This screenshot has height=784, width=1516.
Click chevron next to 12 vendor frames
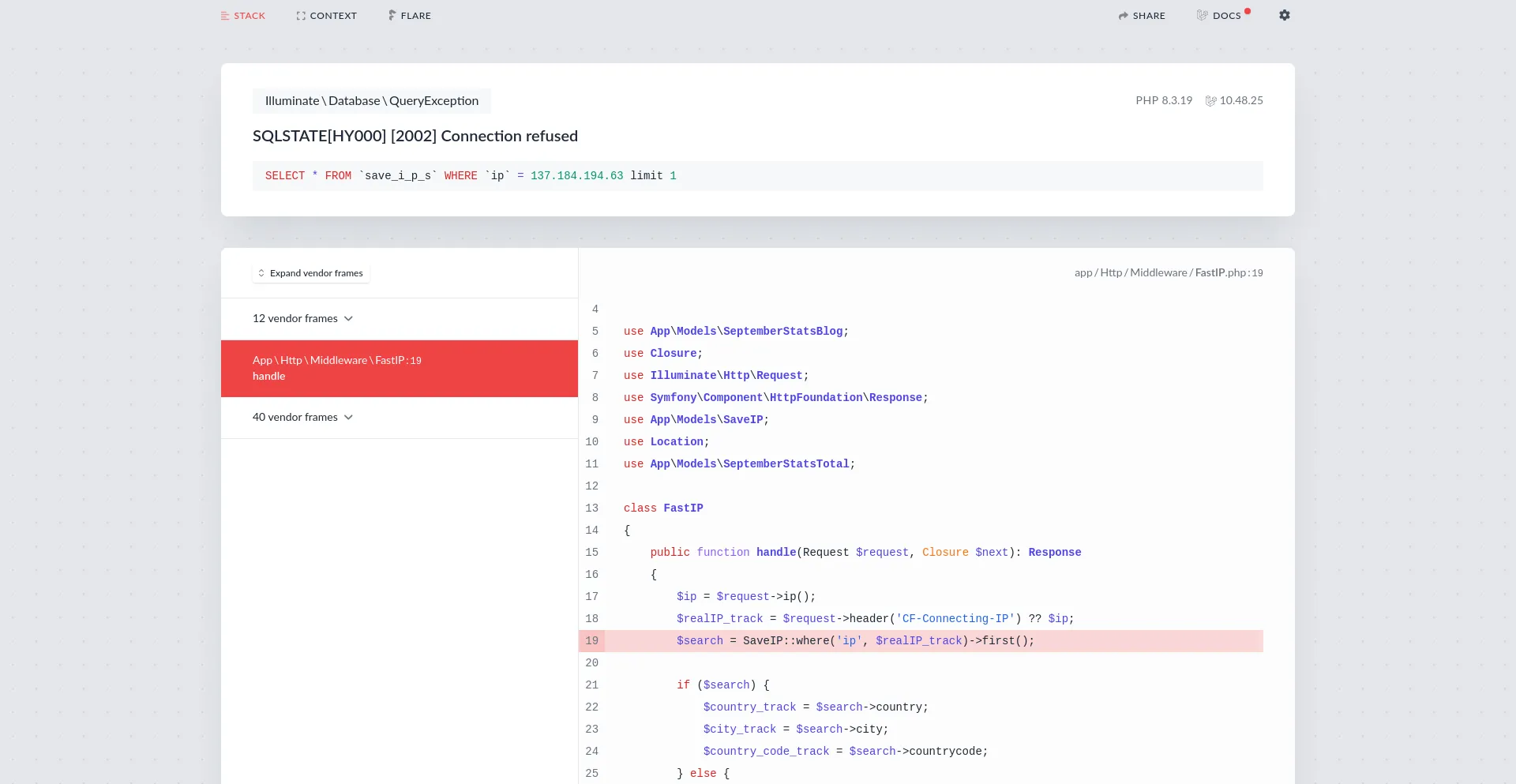pos(348,319)
